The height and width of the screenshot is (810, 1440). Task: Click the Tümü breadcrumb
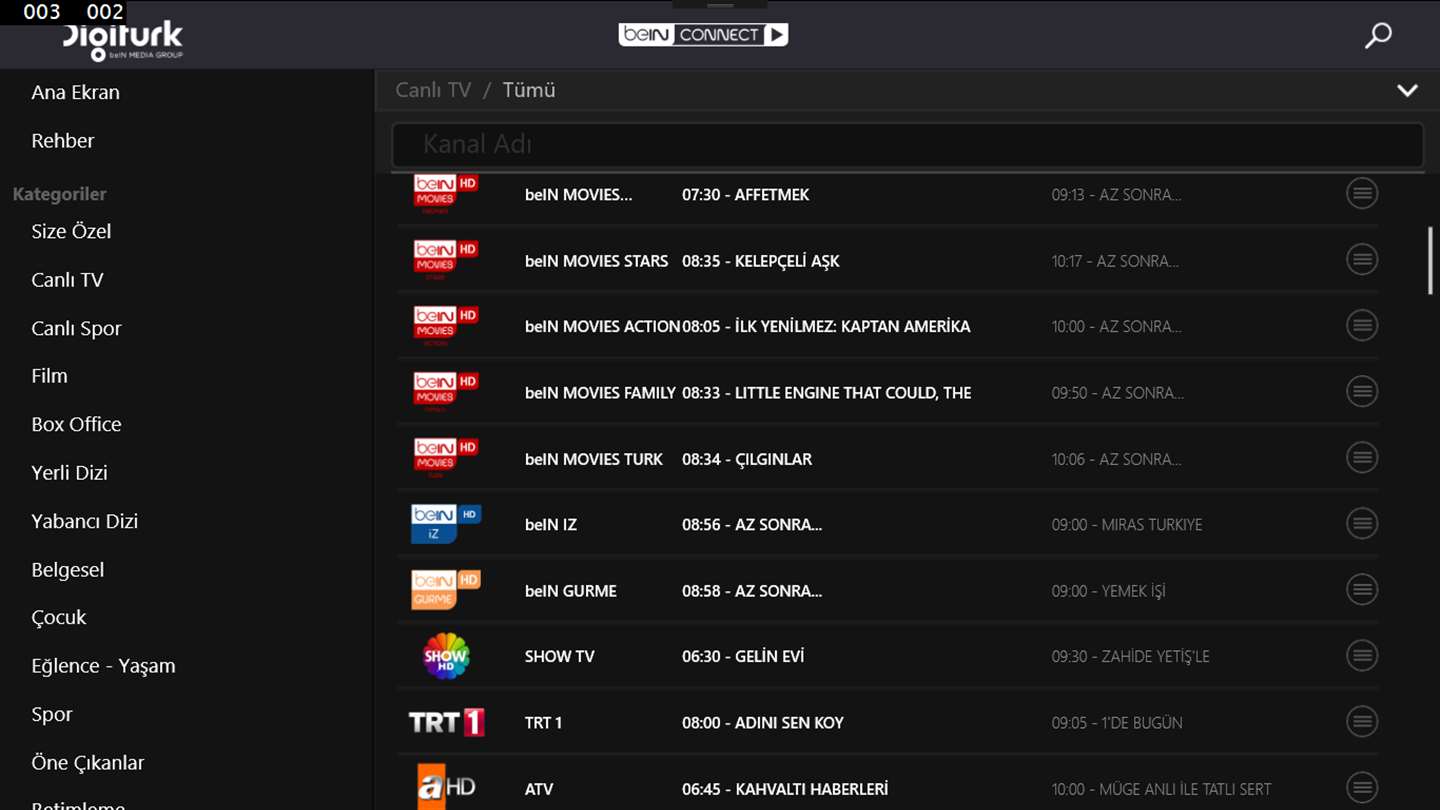(529, 90)
